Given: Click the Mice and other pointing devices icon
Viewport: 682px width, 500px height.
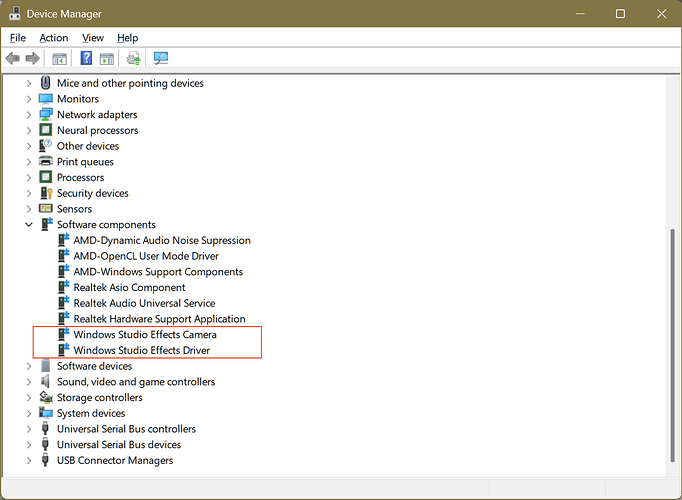Looking at the screenshot, I should (46, 83).
